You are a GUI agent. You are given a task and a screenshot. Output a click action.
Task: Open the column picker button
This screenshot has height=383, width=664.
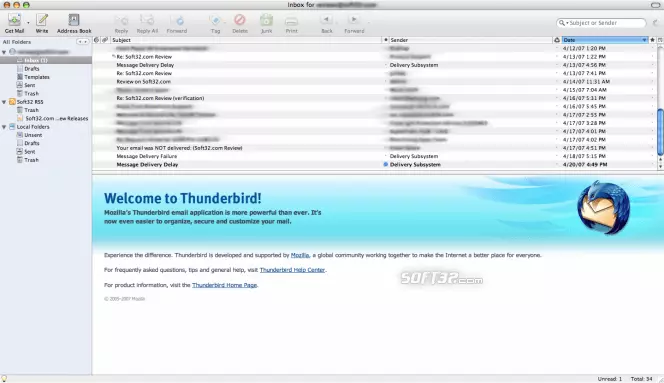click(x=660, y=40)
